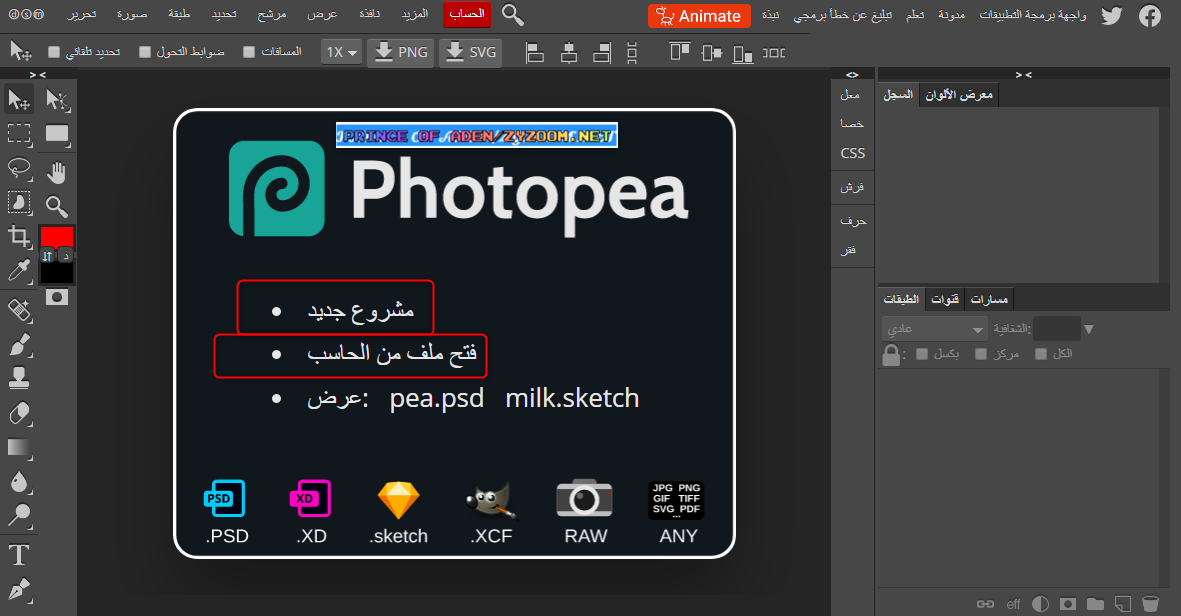Open Photopea's Facebook page icon
Image resolution: width=1181 pixels, height=616 pixels.
(x=1149, y=15)
